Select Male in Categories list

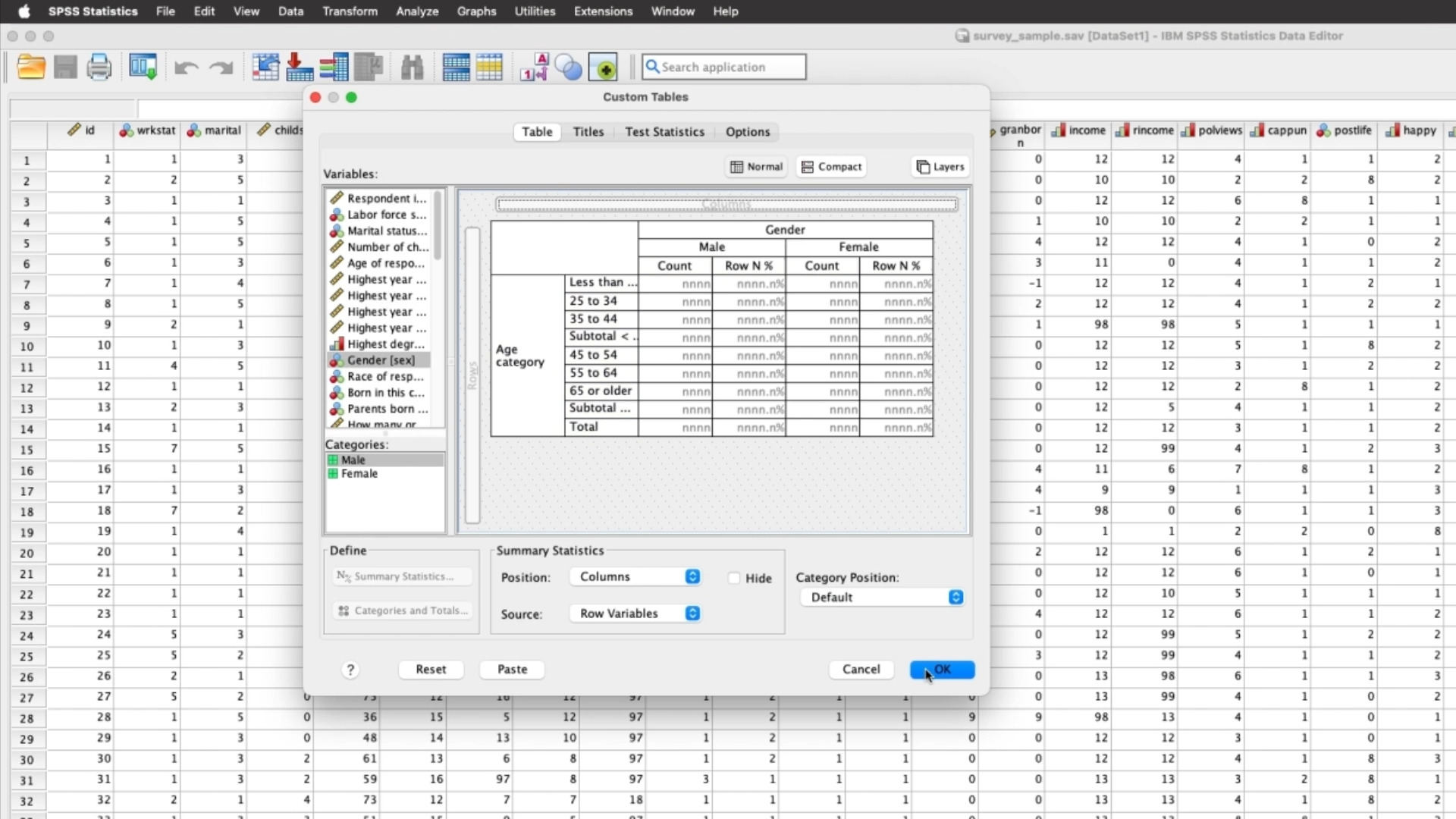384,460
